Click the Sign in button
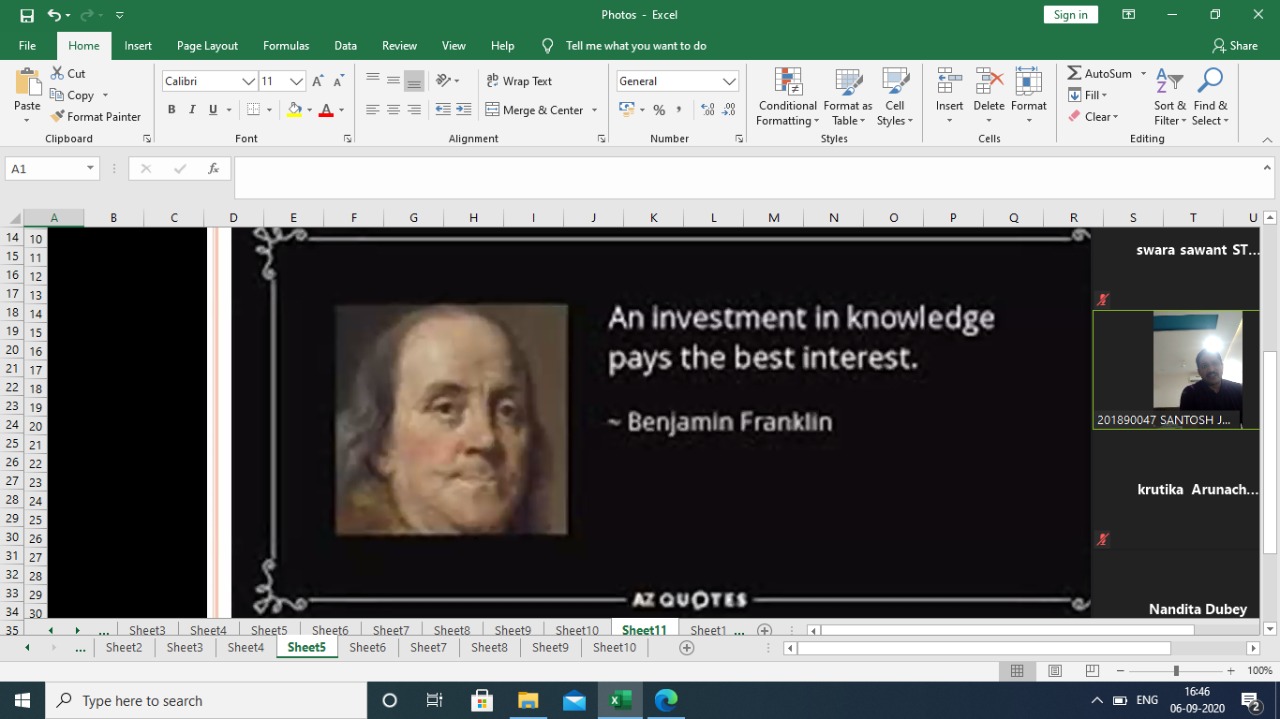The image size is (1280, 719). click(x=1070, y=15)
